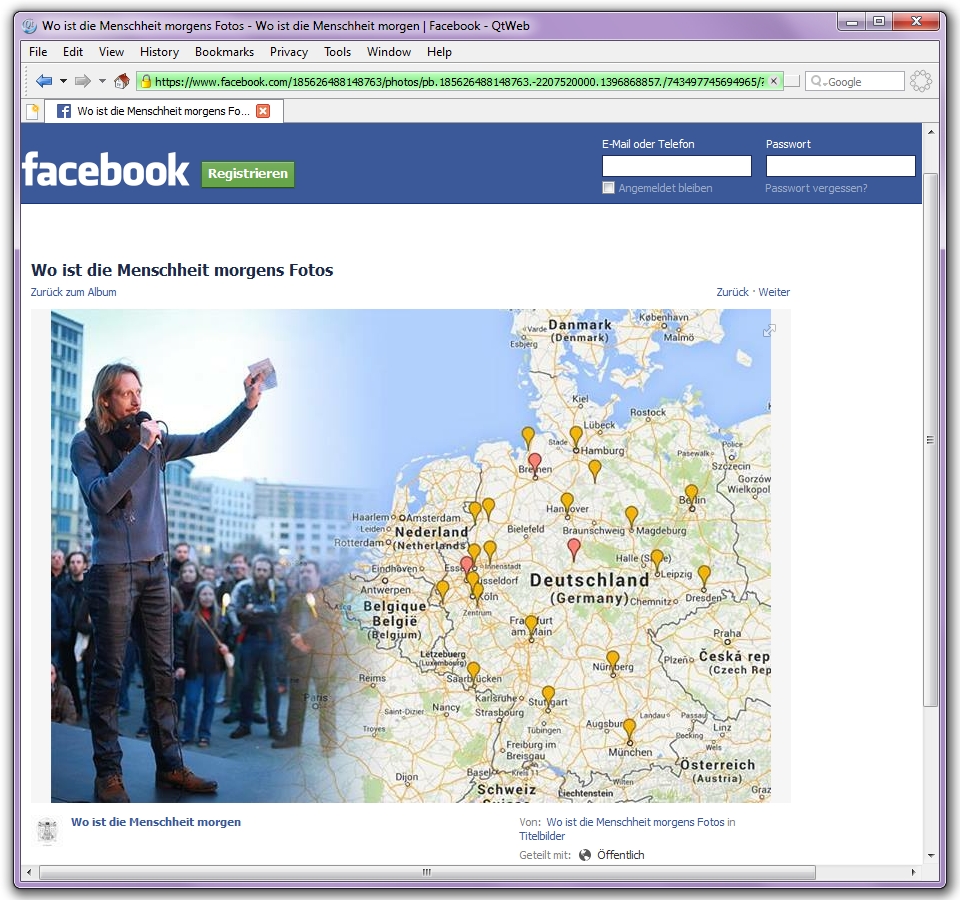Click the horizontal scrollbar thumb
This screenshot has width=960, height=900.
427,872
